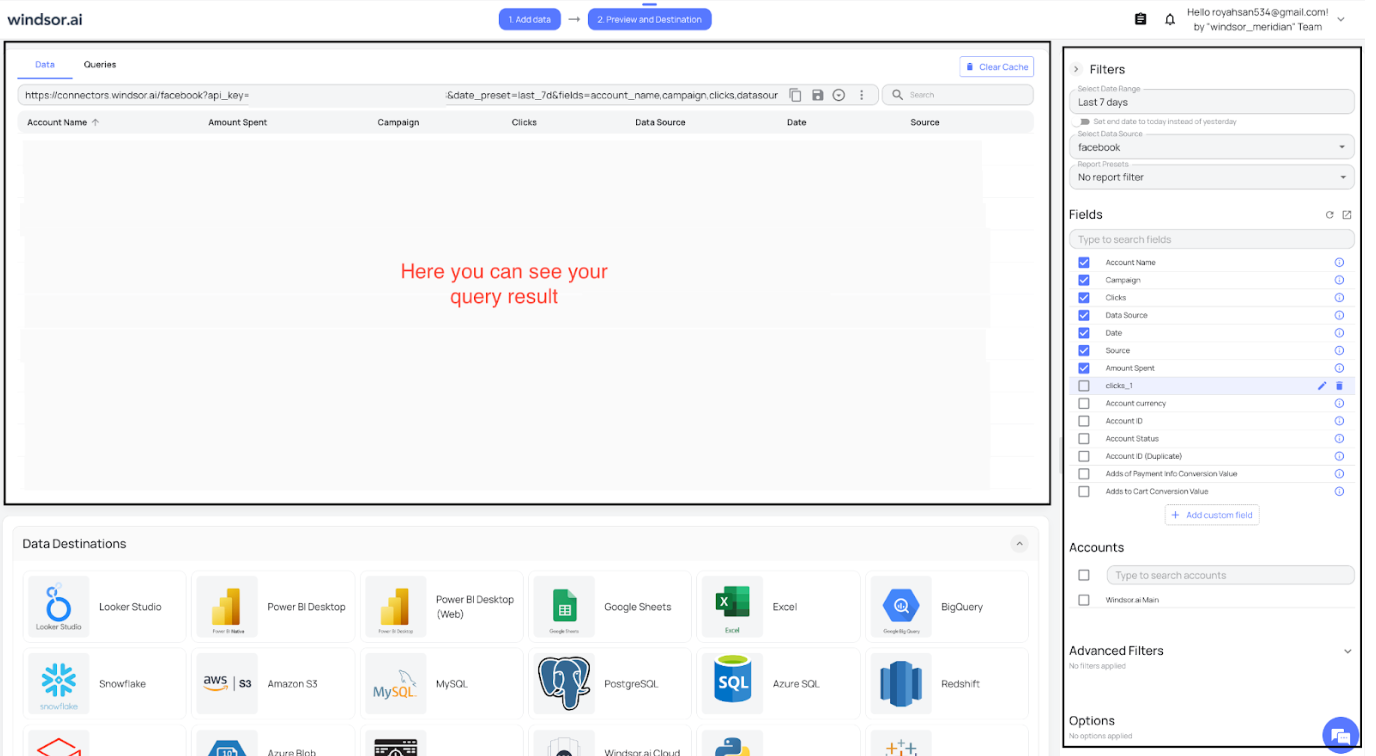Screen dimensions: 1376x756
Task: Refresh the Fields list
Action: pos(1329,215)
